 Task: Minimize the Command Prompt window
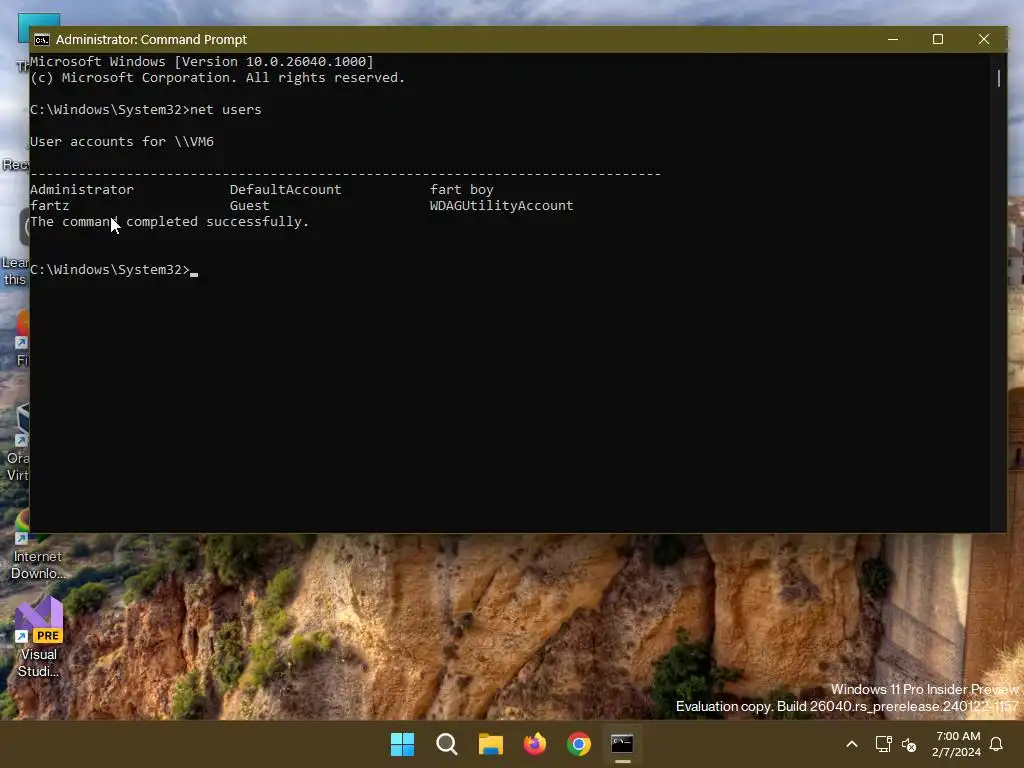893,39
